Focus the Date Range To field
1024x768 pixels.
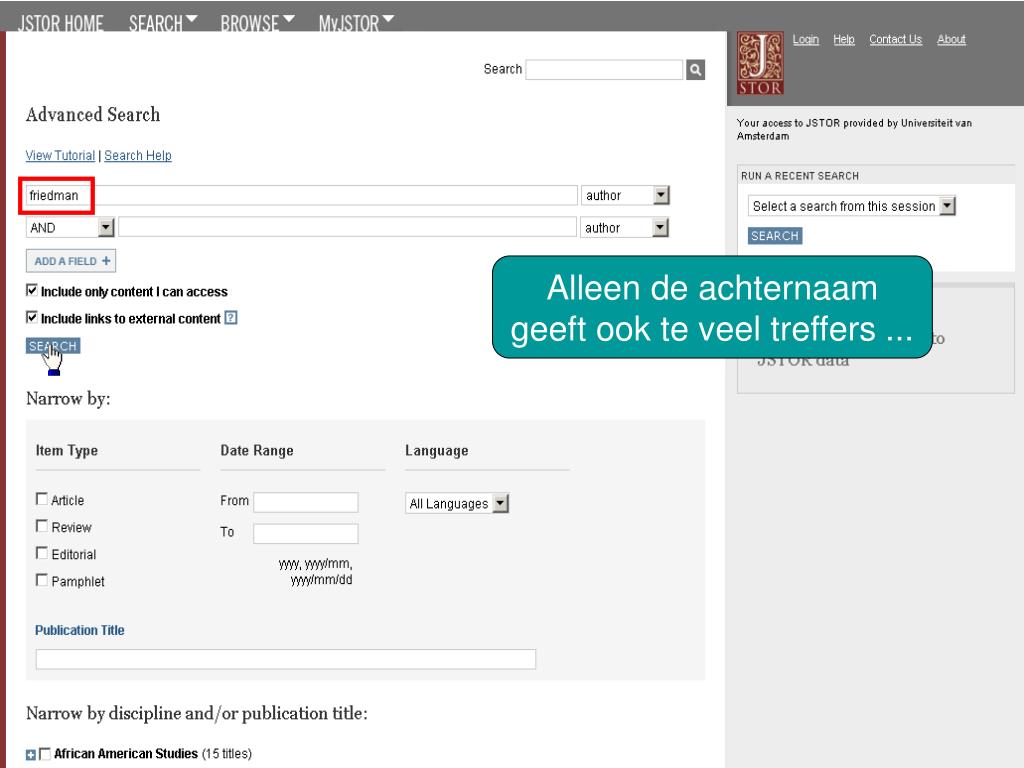(x=306, y=534)
